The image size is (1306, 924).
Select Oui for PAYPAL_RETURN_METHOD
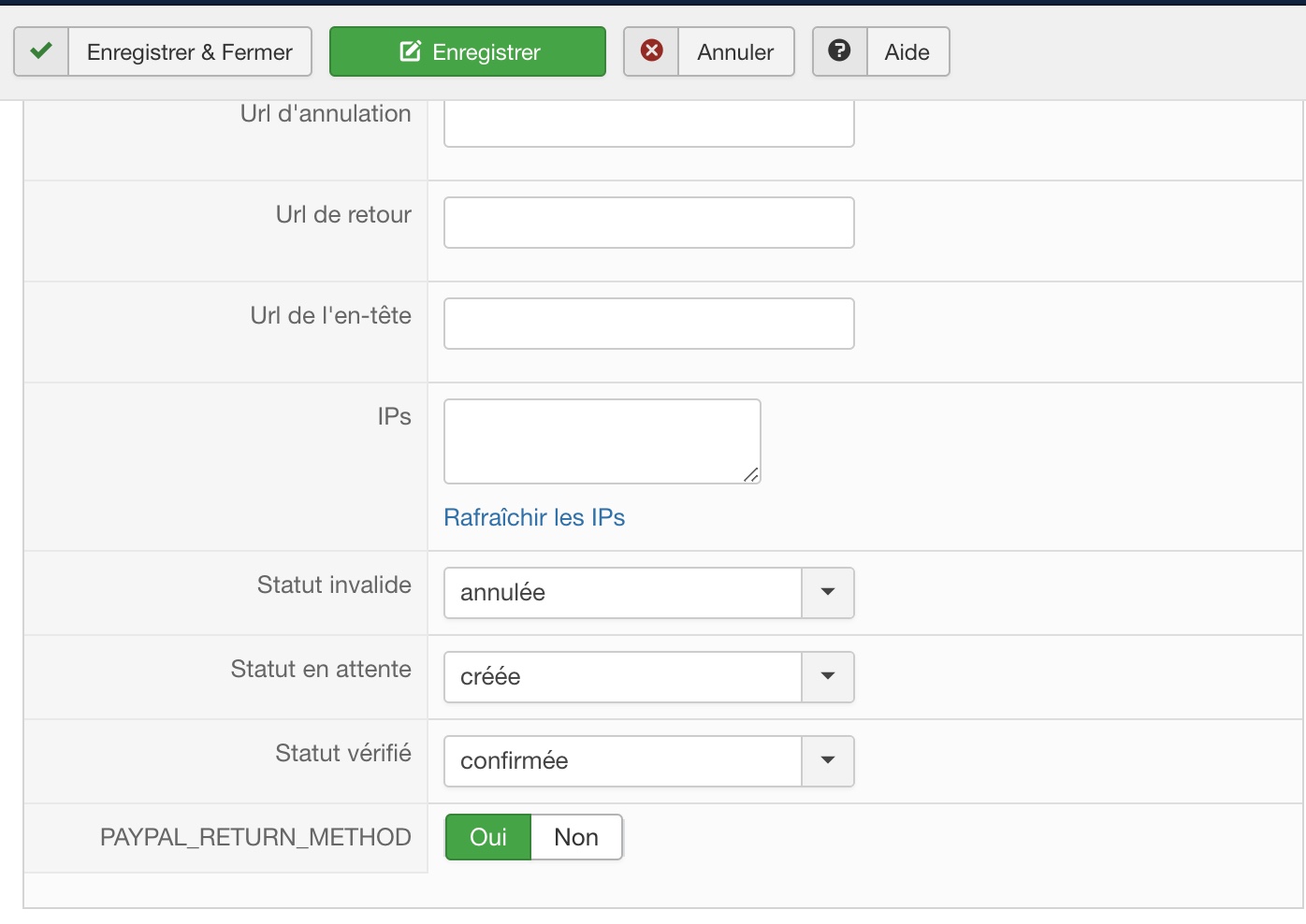click(488, 837)
